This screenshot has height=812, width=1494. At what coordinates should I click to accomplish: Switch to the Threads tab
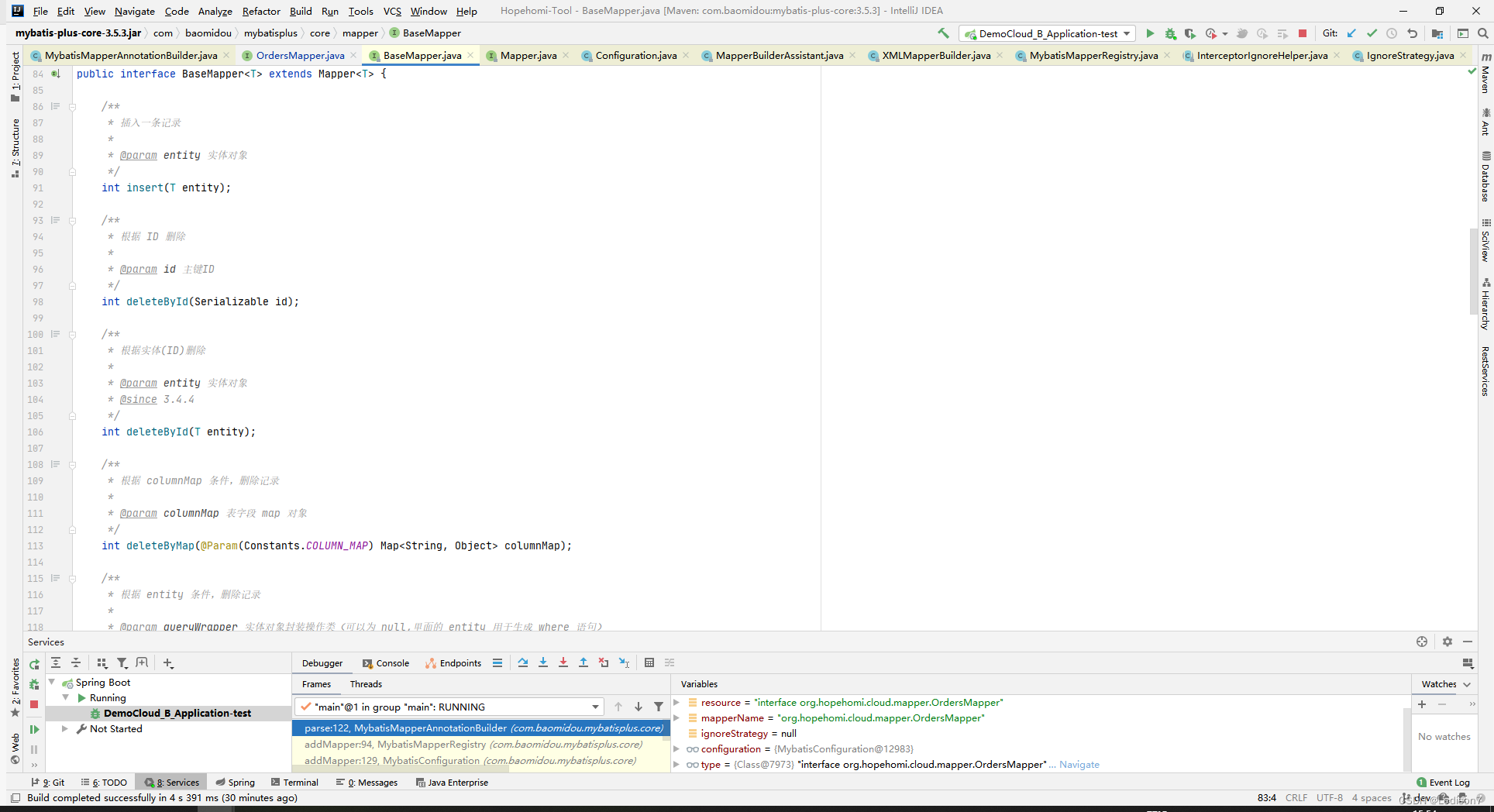[366, 684]
